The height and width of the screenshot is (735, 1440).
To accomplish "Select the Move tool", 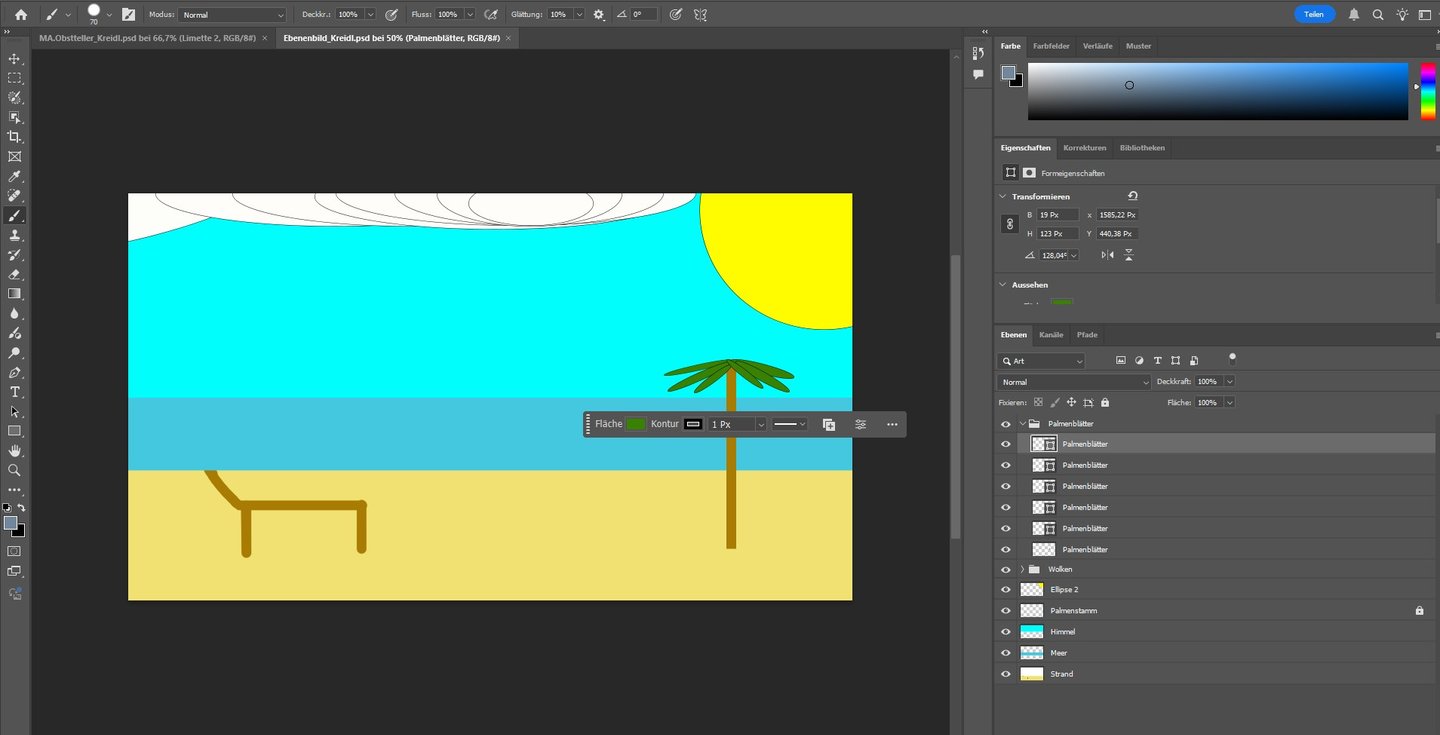I will click(x=14, y=59).
